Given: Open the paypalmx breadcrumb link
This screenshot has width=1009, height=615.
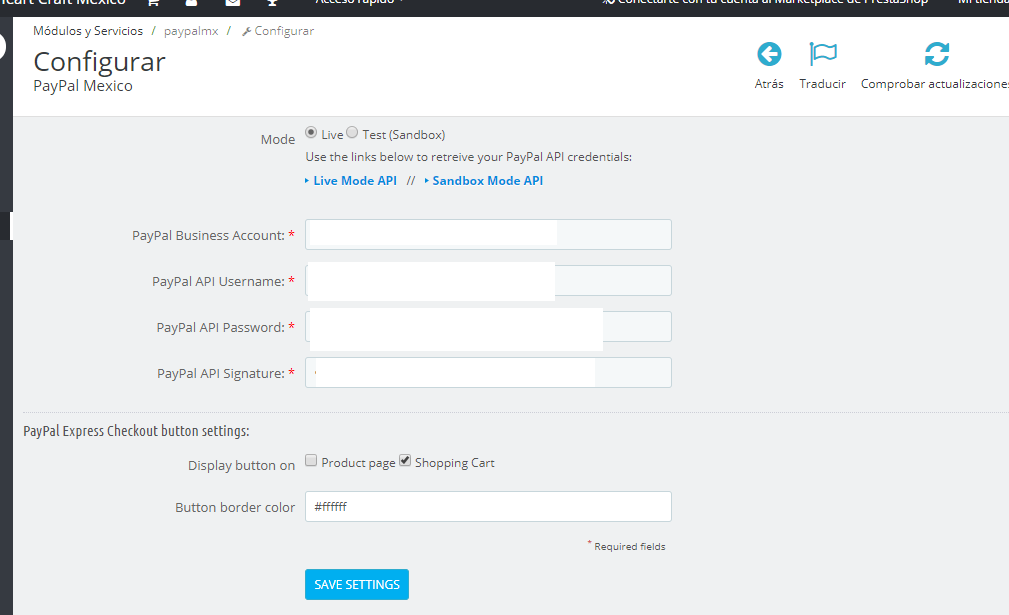Looking at the screenshot, I should pos(191,31).
